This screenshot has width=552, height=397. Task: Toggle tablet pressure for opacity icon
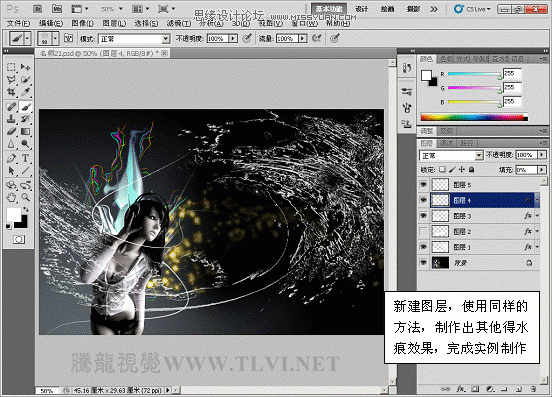coord(247,38)
